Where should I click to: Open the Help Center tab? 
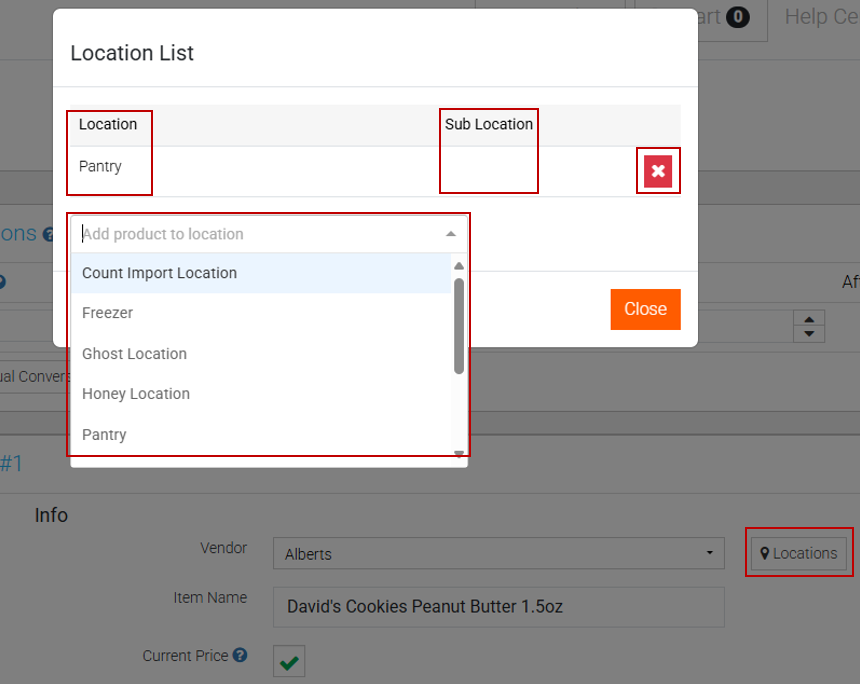tap(818, 17)
